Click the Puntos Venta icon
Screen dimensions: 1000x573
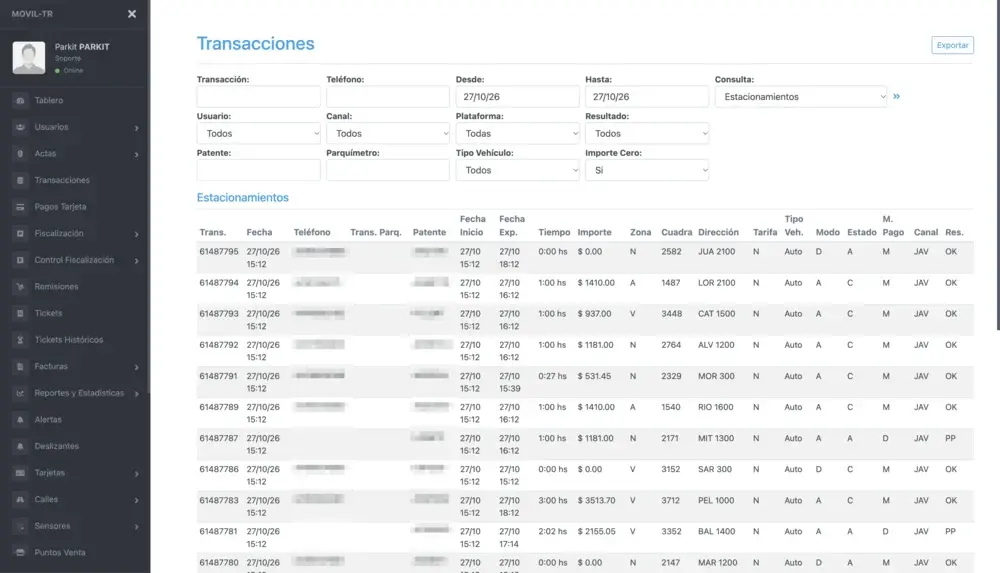(x=20, y=553)
